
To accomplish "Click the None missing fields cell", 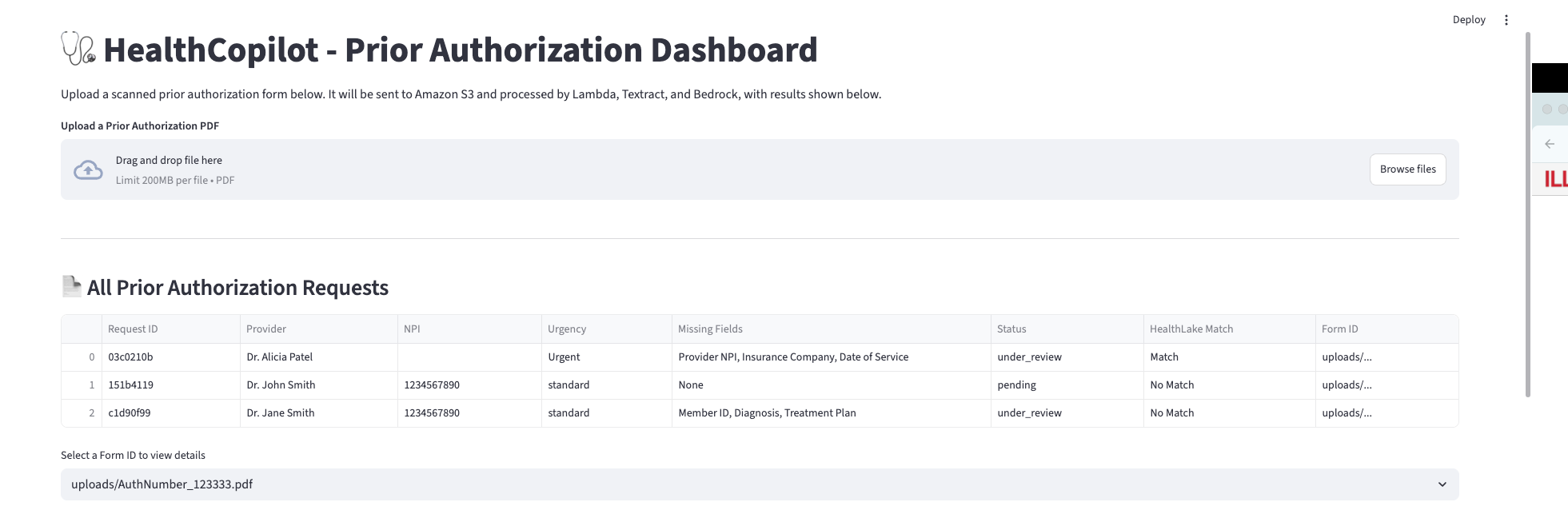I will 832,385.
